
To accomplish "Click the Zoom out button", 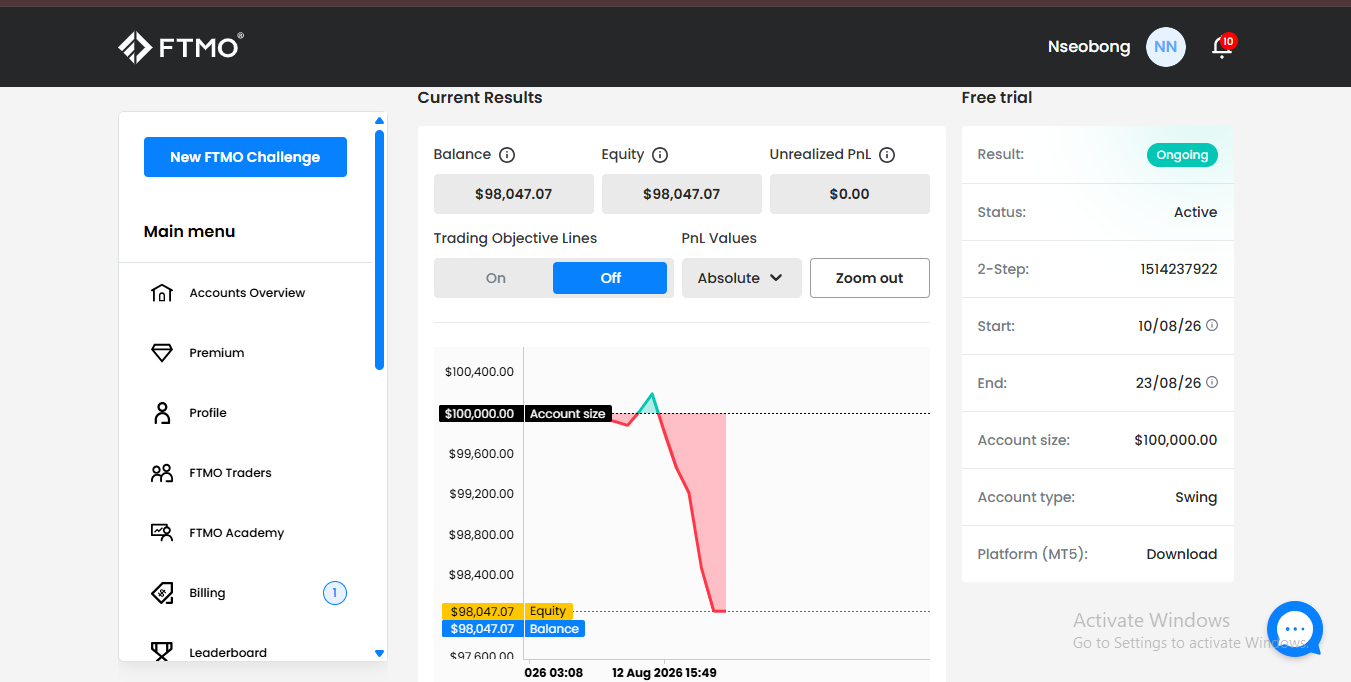I will coord(869,278).
